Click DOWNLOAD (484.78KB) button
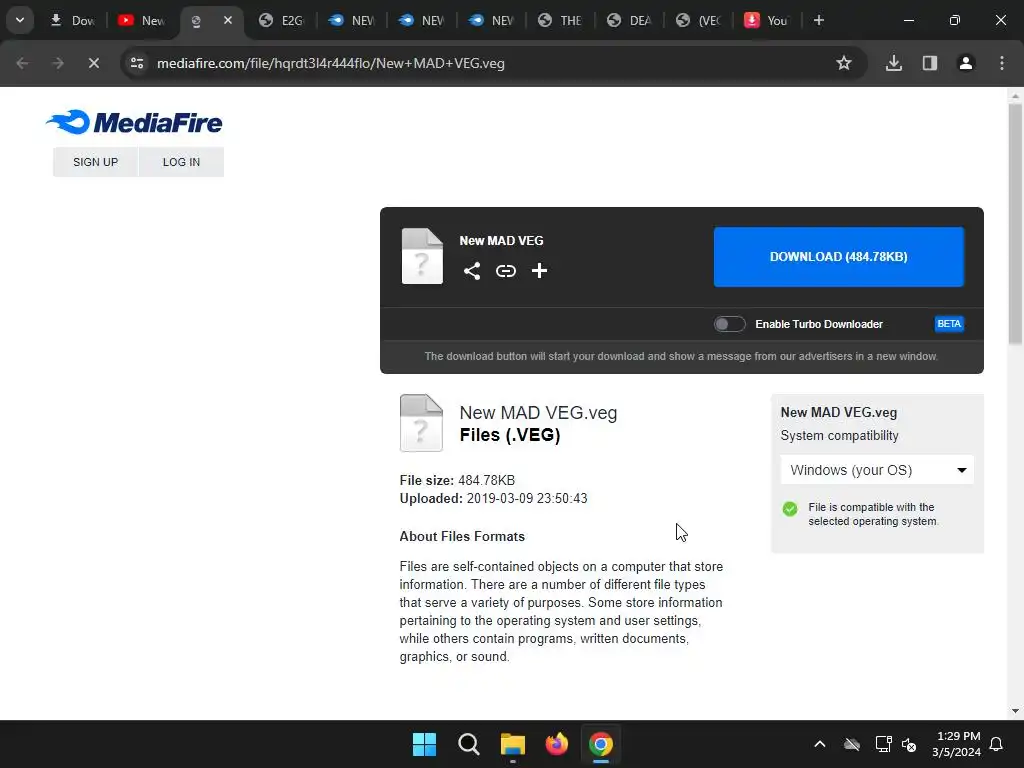Screen dimensions: 1024x768 tap(839, 257)
